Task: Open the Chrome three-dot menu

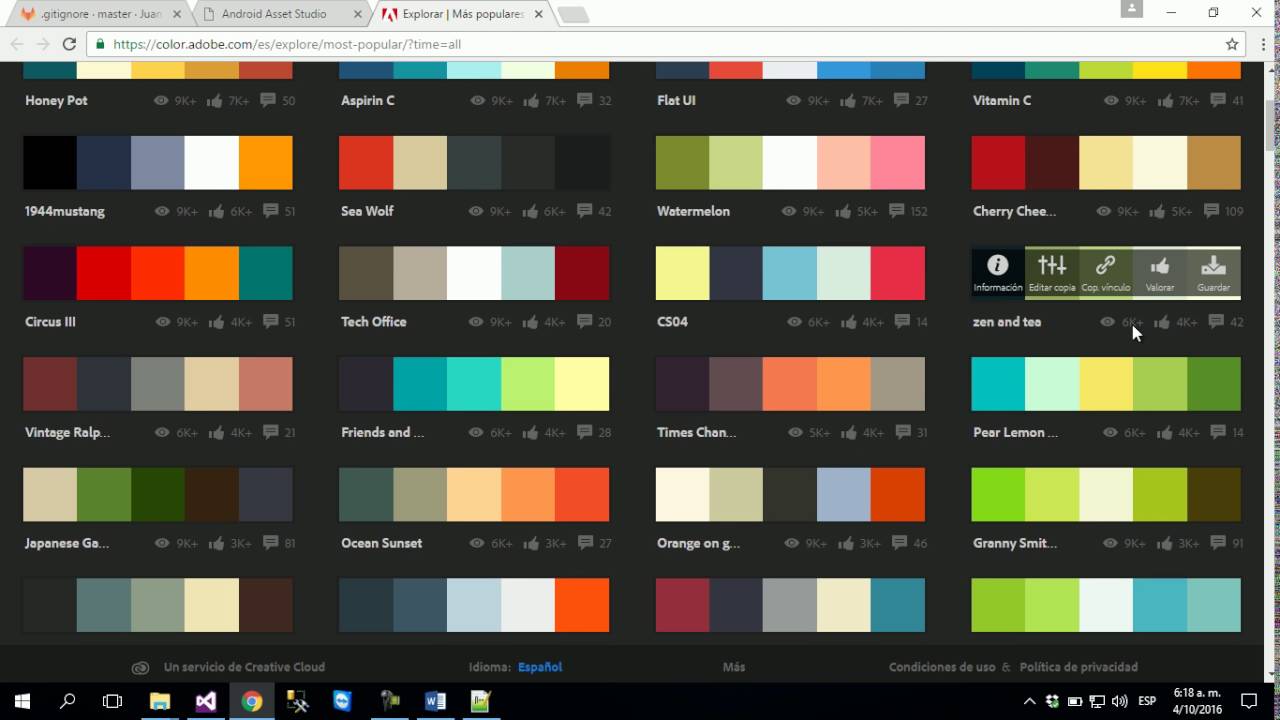Action: [x=1262, y=44]
